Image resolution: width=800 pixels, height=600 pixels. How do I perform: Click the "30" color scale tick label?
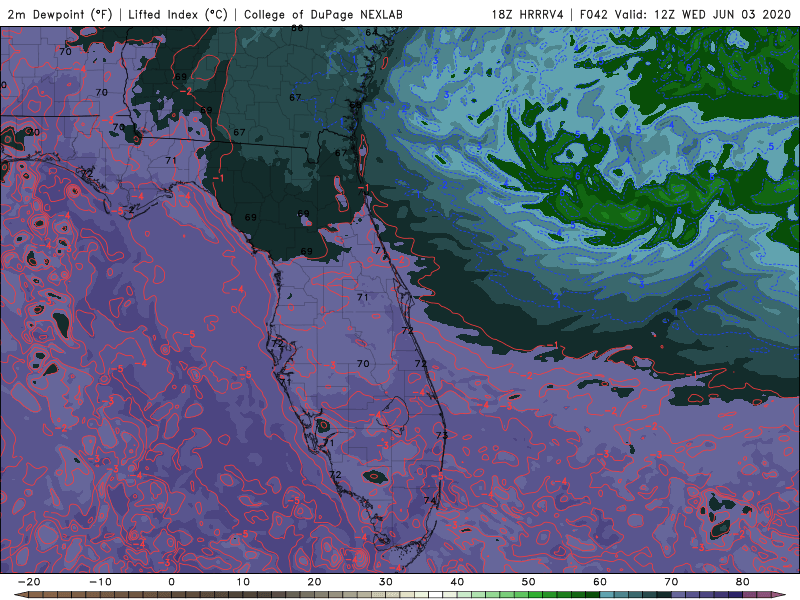[386, 582]
